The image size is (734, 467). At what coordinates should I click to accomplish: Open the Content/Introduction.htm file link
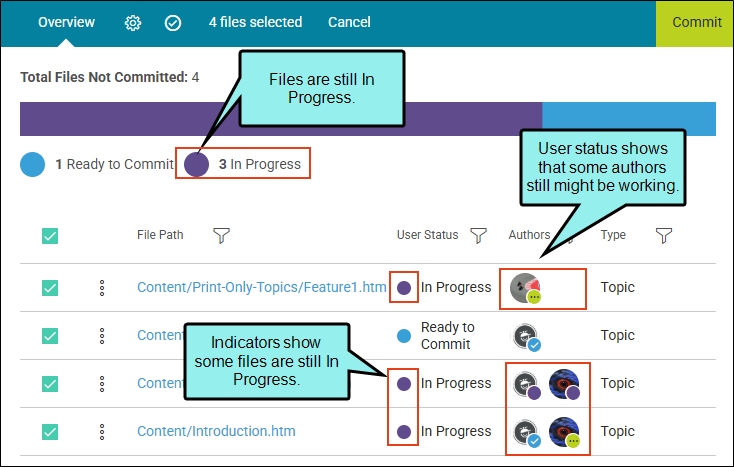tap(216, 431)
